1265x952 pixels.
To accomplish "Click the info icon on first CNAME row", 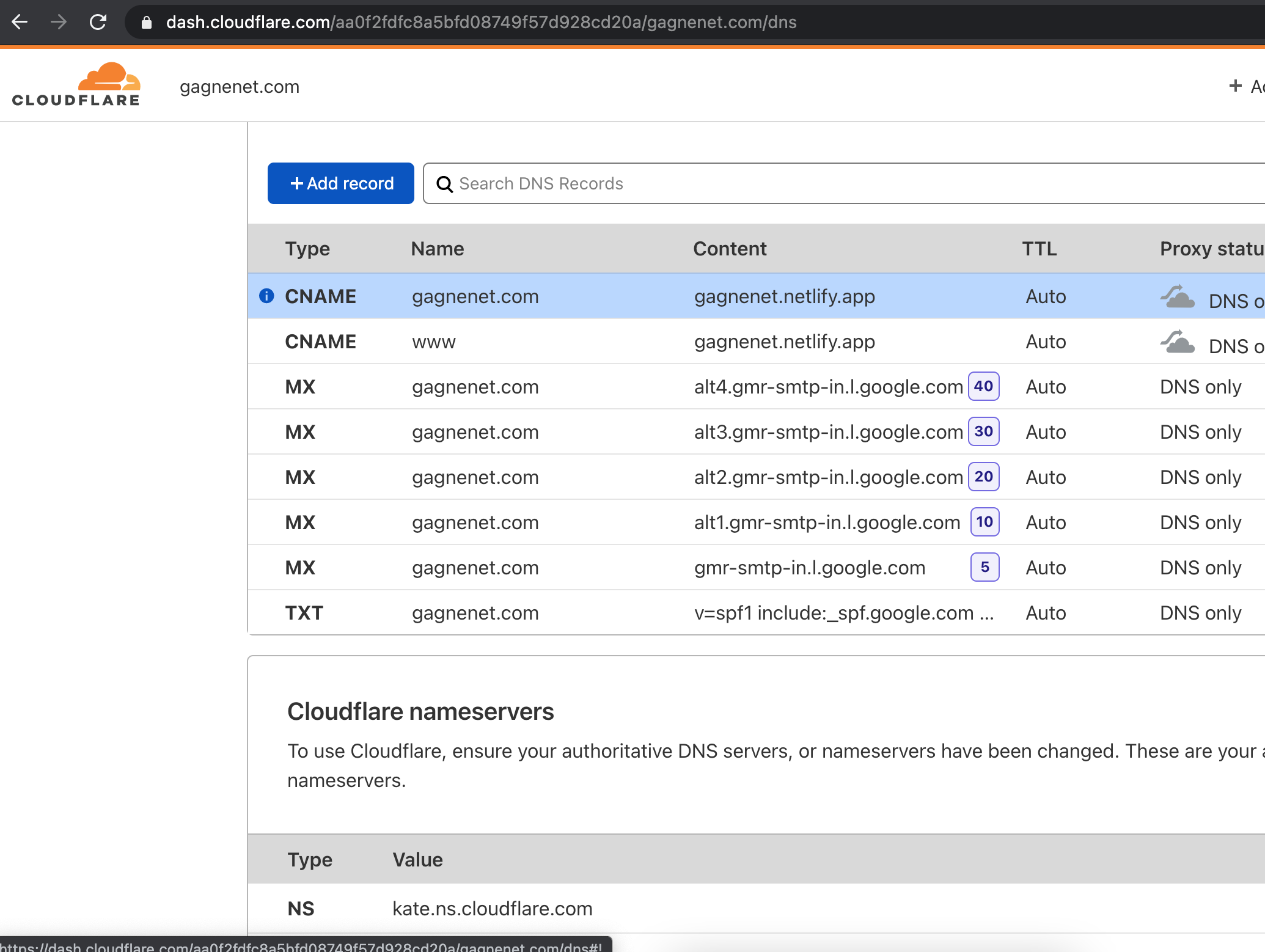I will 266,296.
